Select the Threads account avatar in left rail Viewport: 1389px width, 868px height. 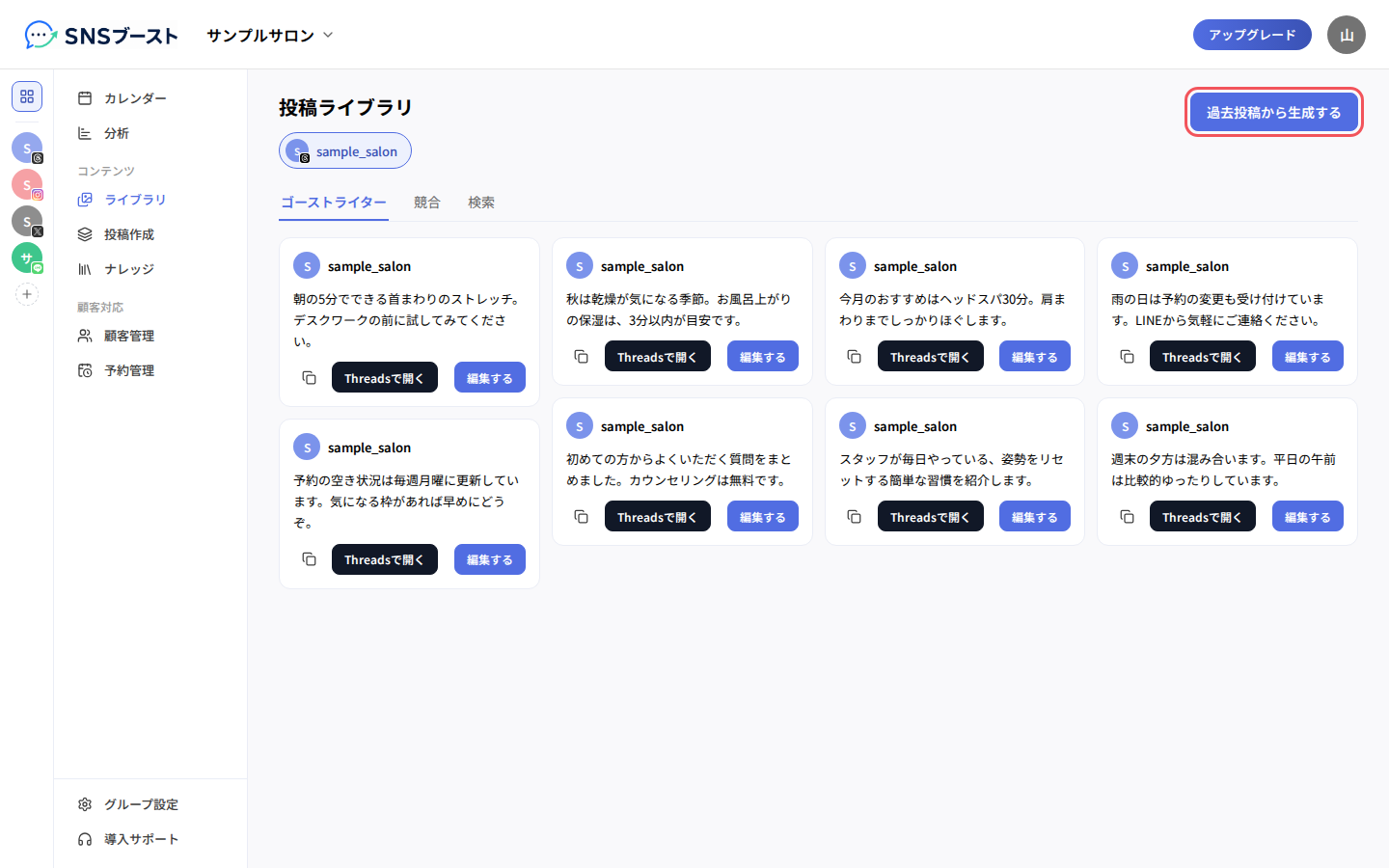point(27,148)
